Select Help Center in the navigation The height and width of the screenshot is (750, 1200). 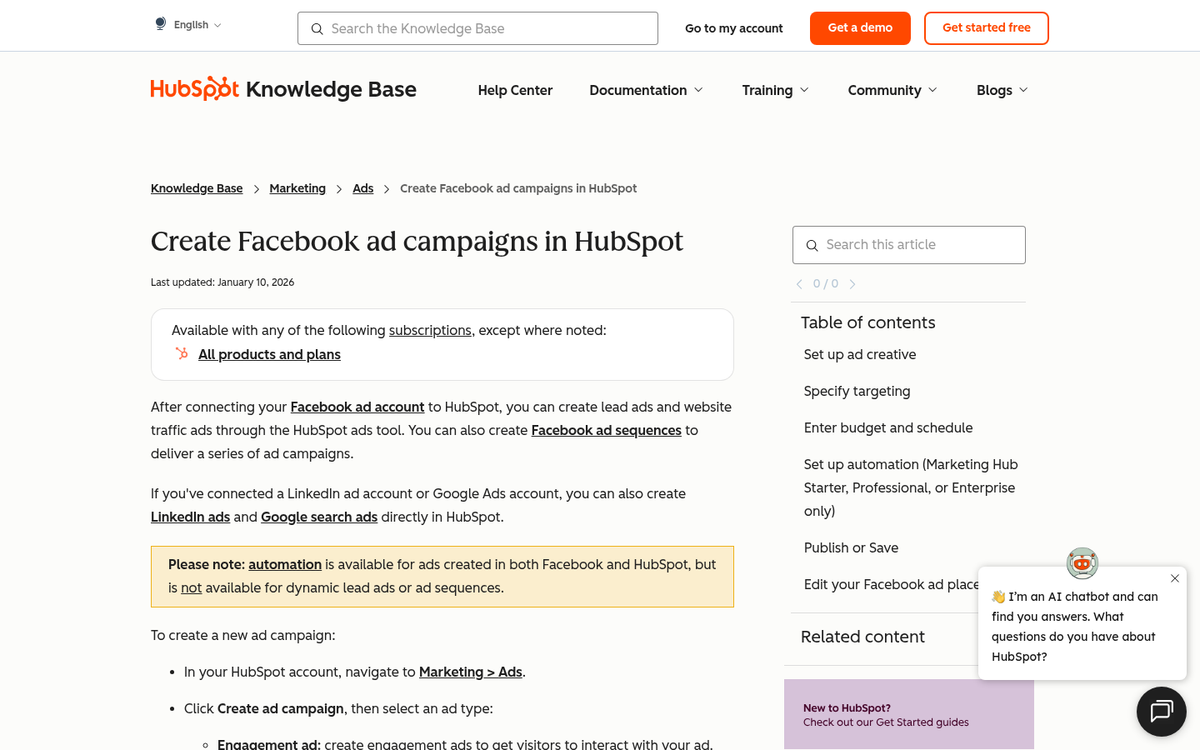[515, 90]
